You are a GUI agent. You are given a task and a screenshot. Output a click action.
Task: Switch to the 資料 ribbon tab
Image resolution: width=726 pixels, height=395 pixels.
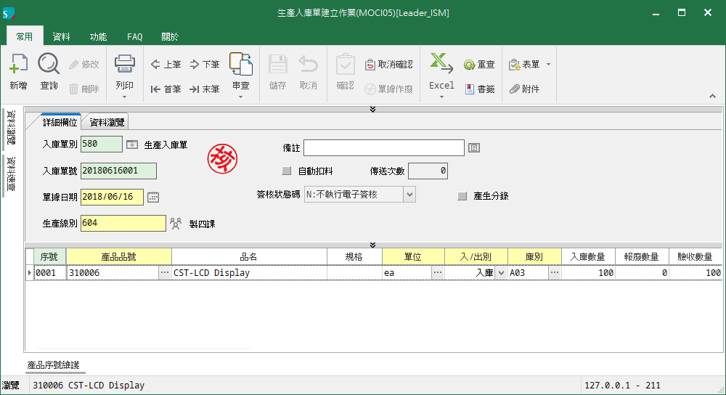(x=61, y=37)
